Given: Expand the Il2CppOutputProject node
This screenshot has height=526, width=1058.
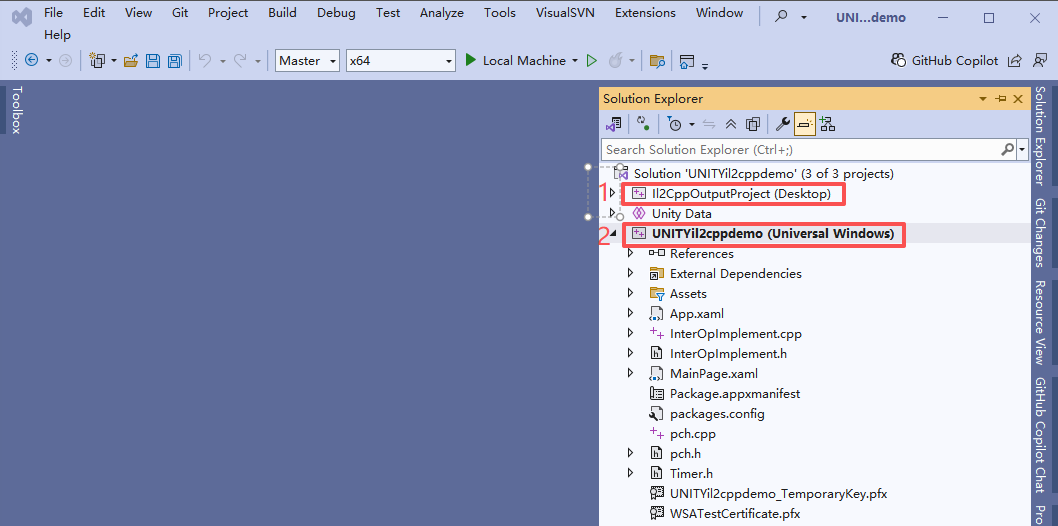Looking at the screenshot, I should [612, 193].
